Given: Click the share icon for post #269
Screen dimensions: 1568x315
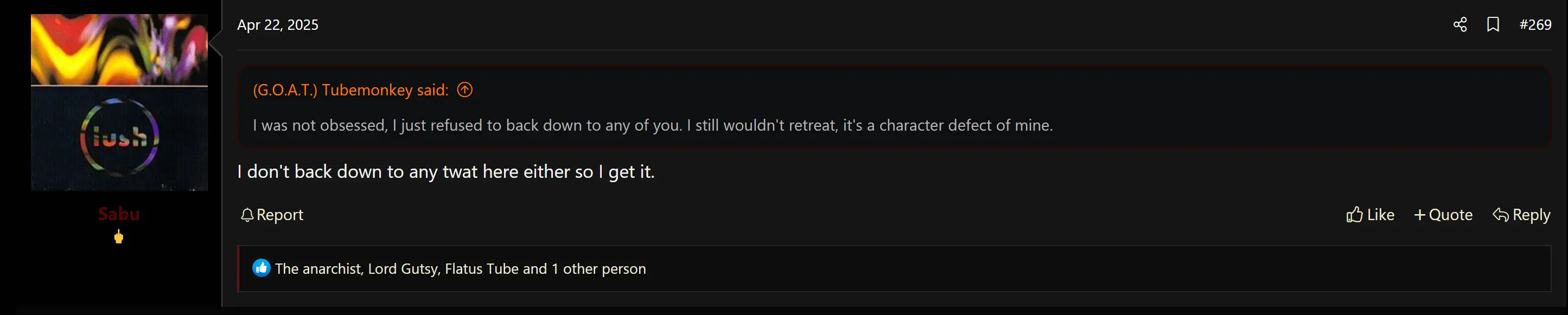Looking at the screenshot, I should coord(1459,24).
